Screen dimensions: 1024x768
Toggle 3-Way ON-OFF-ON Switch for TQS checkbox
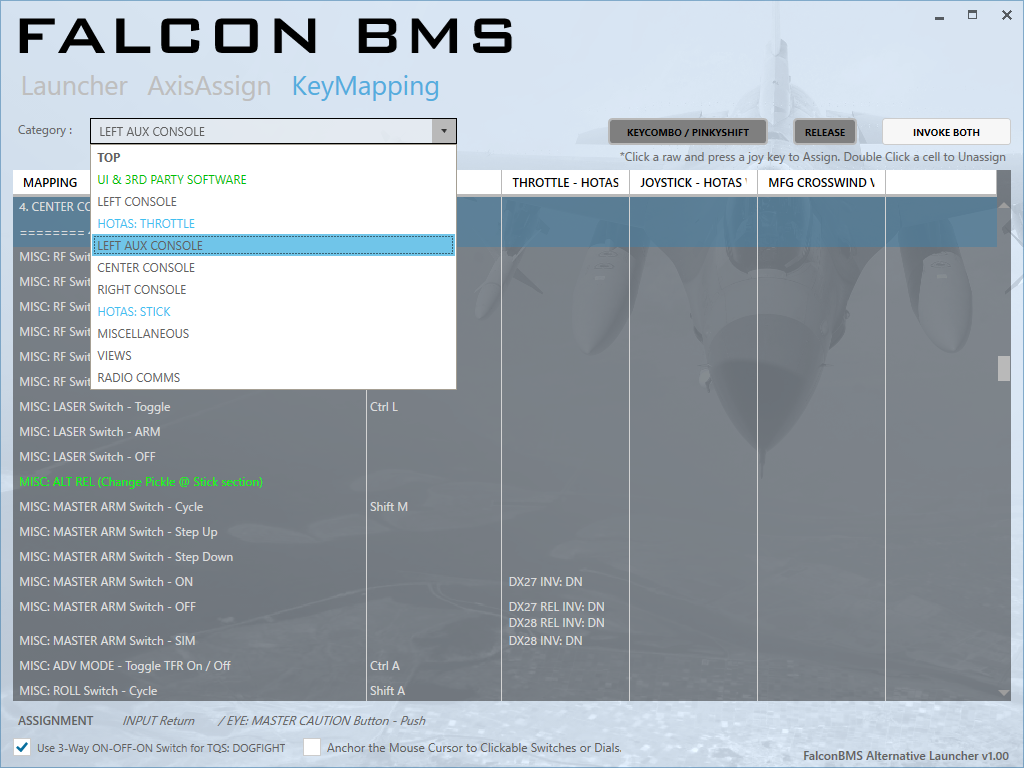[x=22, y=747]
